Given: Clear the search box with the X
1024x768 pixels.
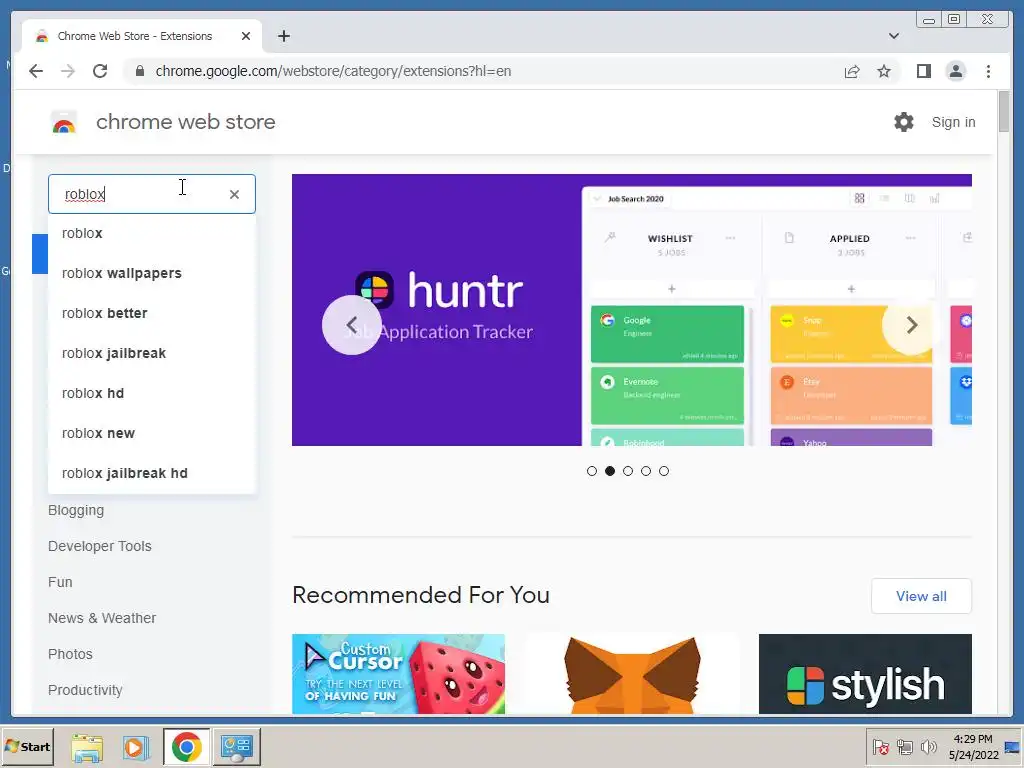Looking at the screenshot, I should click(234, 194).
